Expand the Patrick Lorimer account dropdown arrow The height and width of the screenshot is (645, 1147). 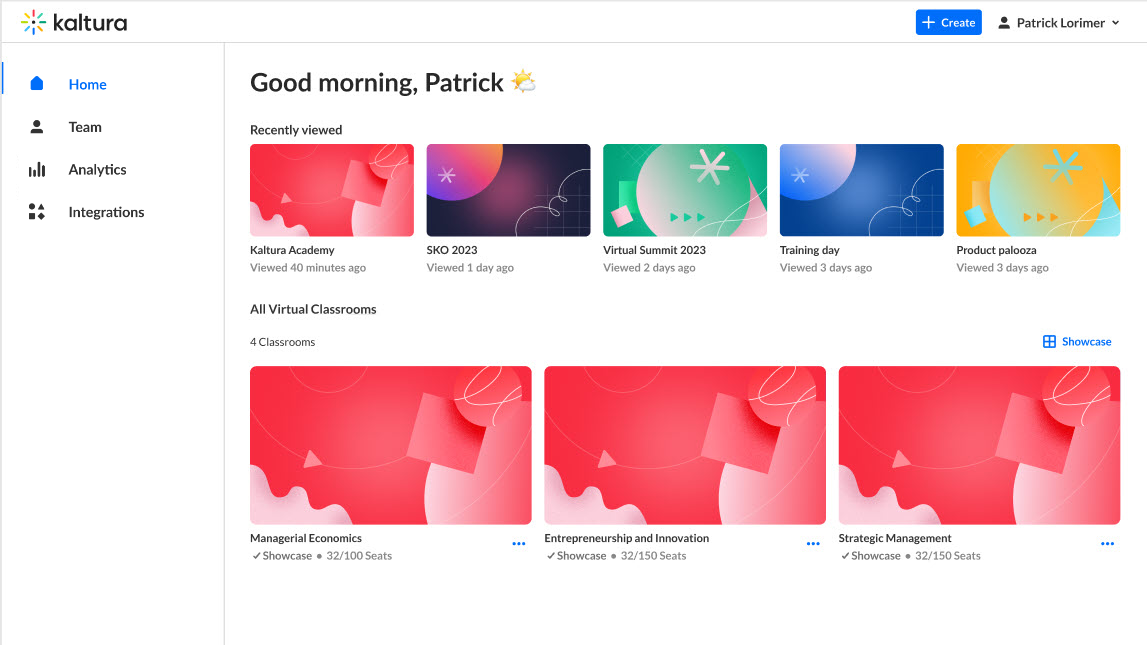click(1116, 23)
